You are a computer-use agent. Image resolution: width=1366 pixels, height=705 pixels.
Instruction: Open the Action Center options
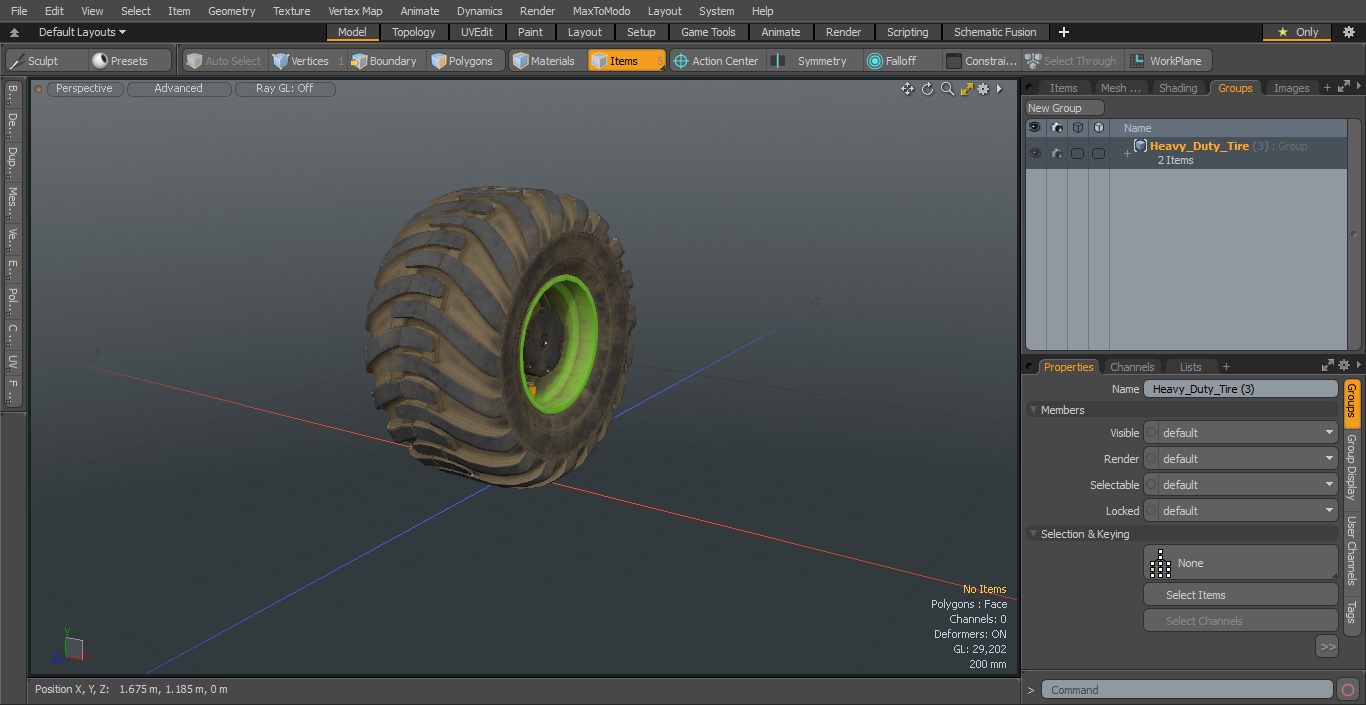[x=716, y=61]
